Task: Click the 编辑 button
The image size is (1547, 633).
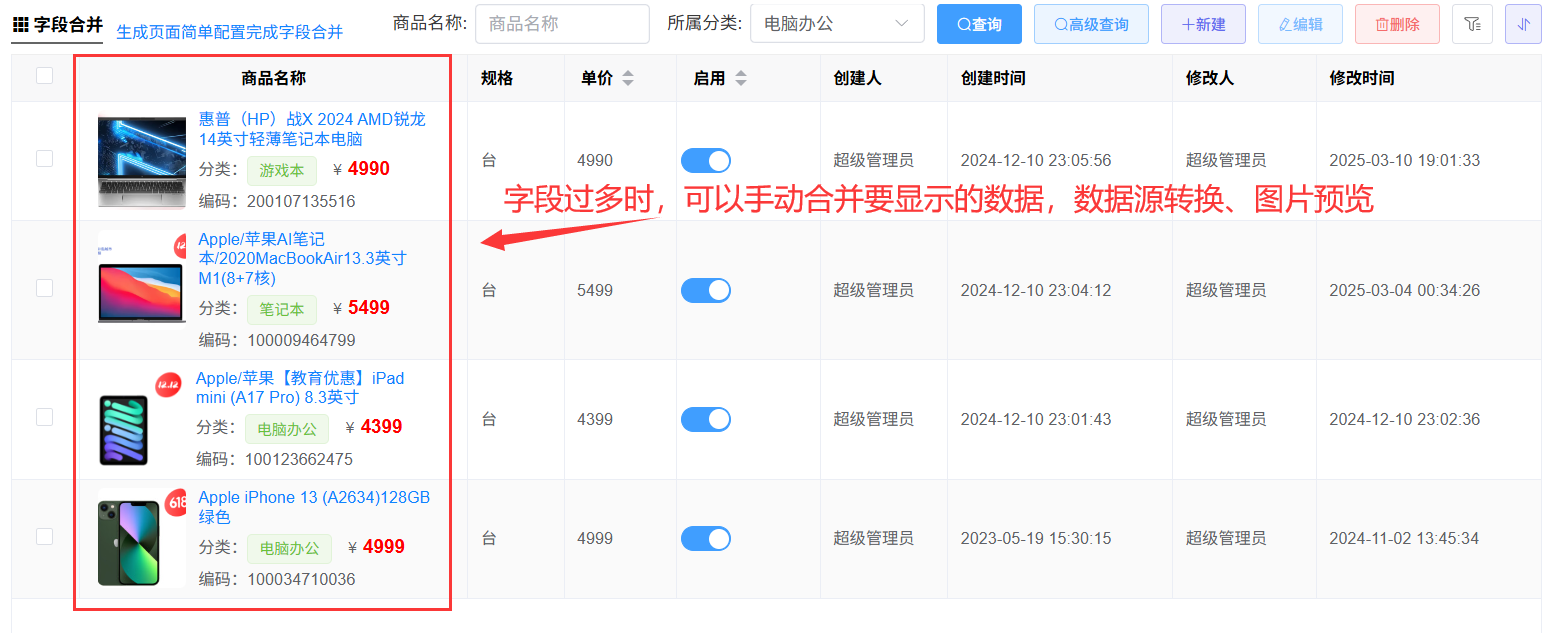Action: 1300,24
